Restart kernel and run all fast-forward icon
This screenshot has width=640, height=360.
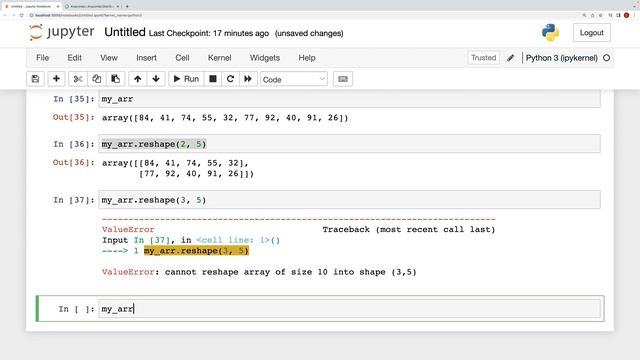tap(248, 79)
